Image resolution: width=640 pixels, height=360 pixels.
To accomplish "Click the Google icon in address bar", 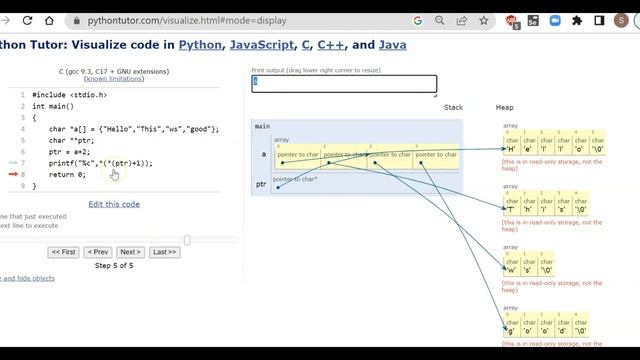I will (x=418, y=21).
